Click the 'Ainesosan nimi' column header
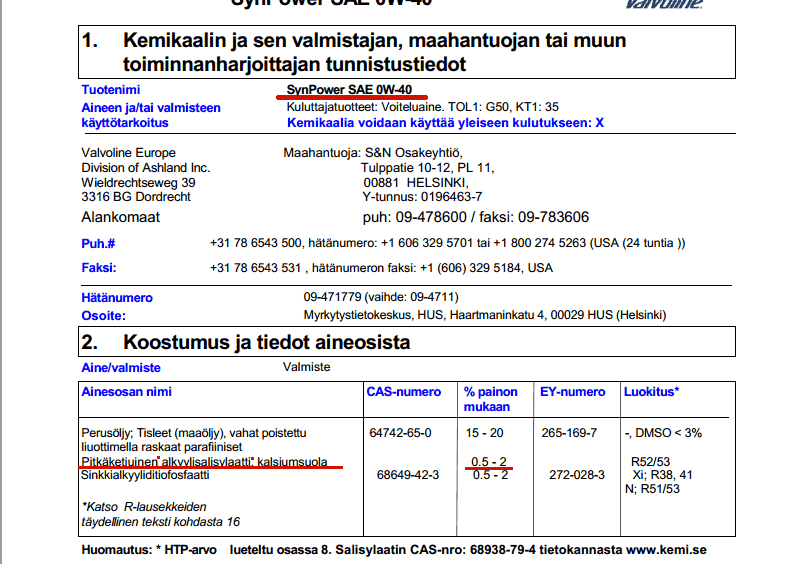Image resolution: width=789 pixels, height=564 pixels. 126,391
